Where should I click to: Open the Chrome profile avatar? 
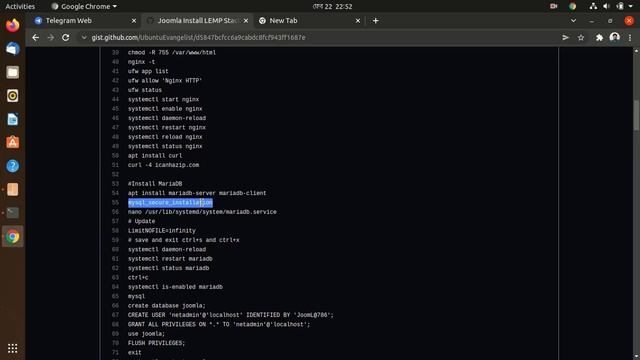(x=615, y=38)
